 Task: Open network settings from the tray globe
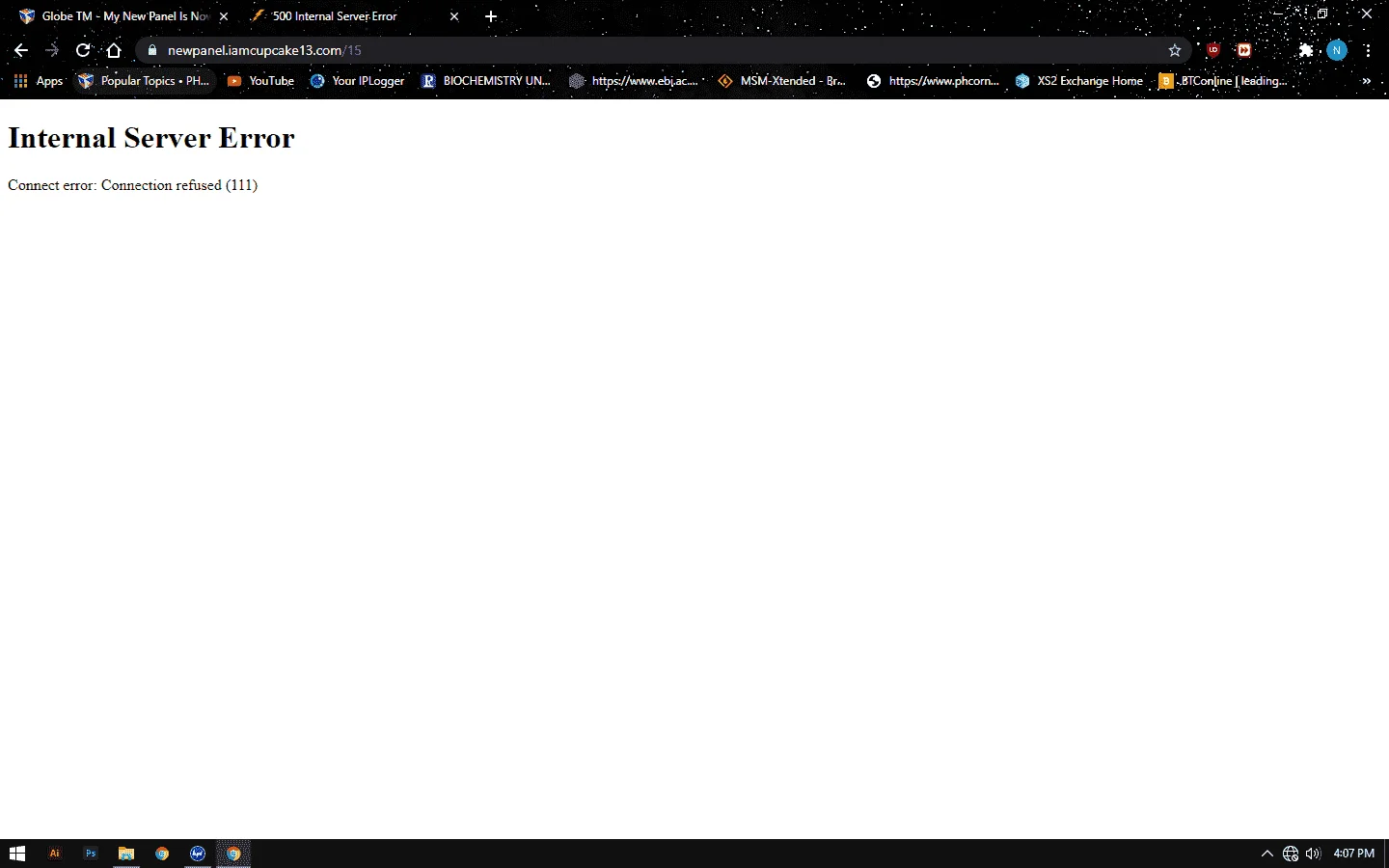tap(1291, 854)
